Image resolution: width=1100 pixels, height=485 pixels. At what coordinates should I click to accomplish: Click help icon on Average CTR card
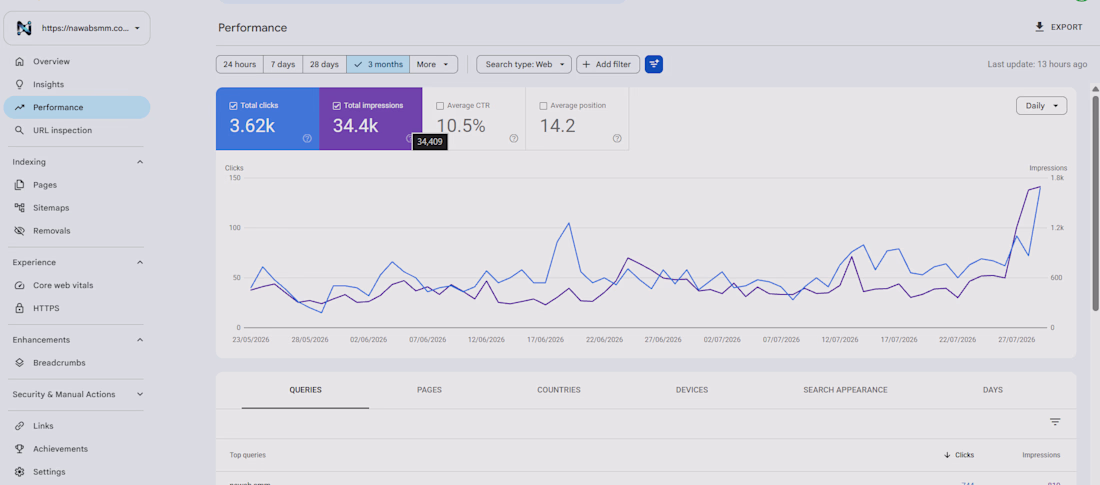[514, 138]
